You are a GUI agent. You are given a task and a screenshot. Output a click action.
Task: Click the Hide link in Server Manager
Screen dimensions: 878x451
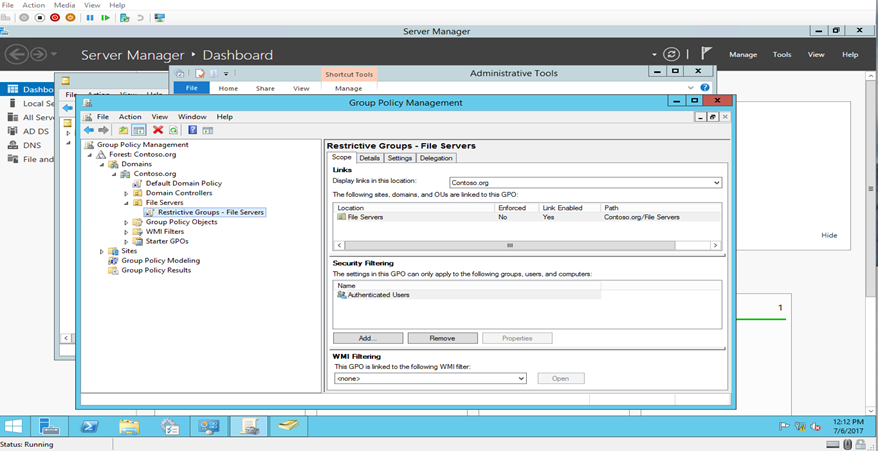[829, 235]
